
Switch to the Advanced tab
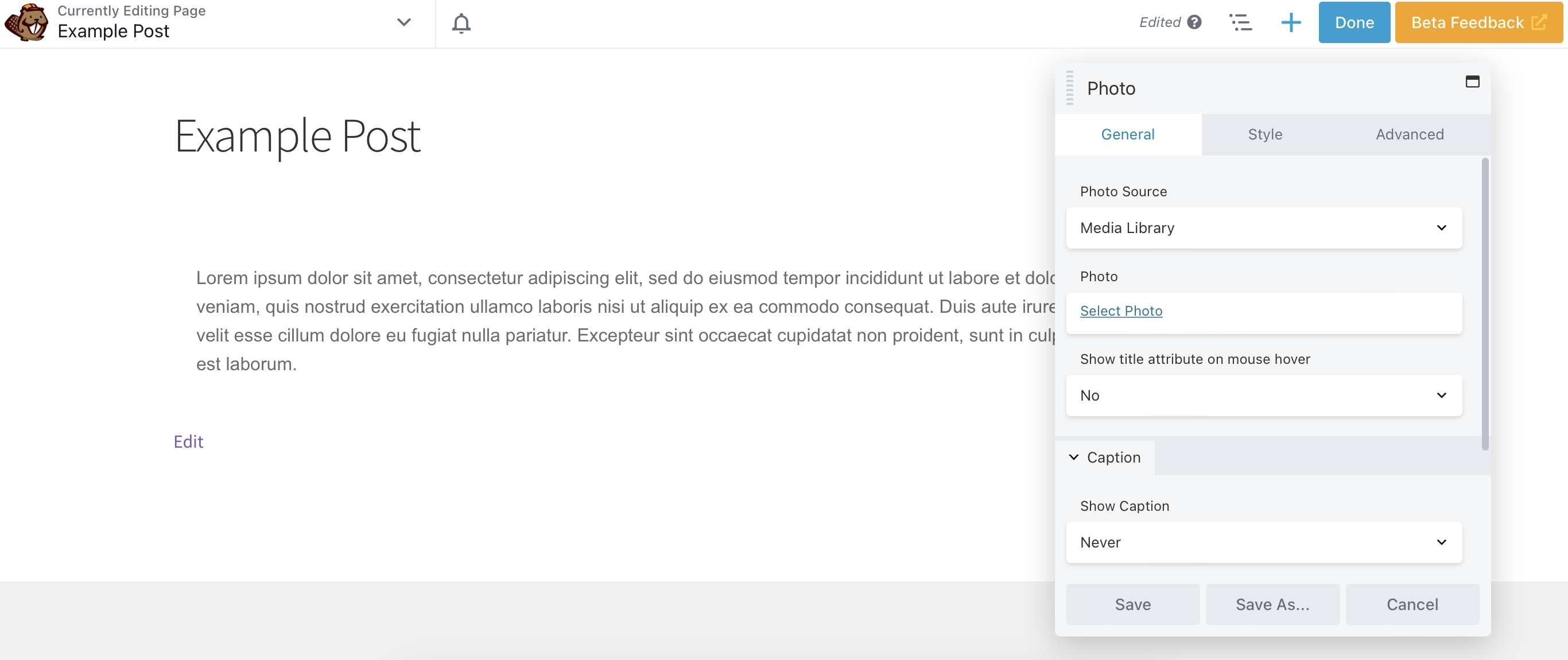click(1409, 134)
